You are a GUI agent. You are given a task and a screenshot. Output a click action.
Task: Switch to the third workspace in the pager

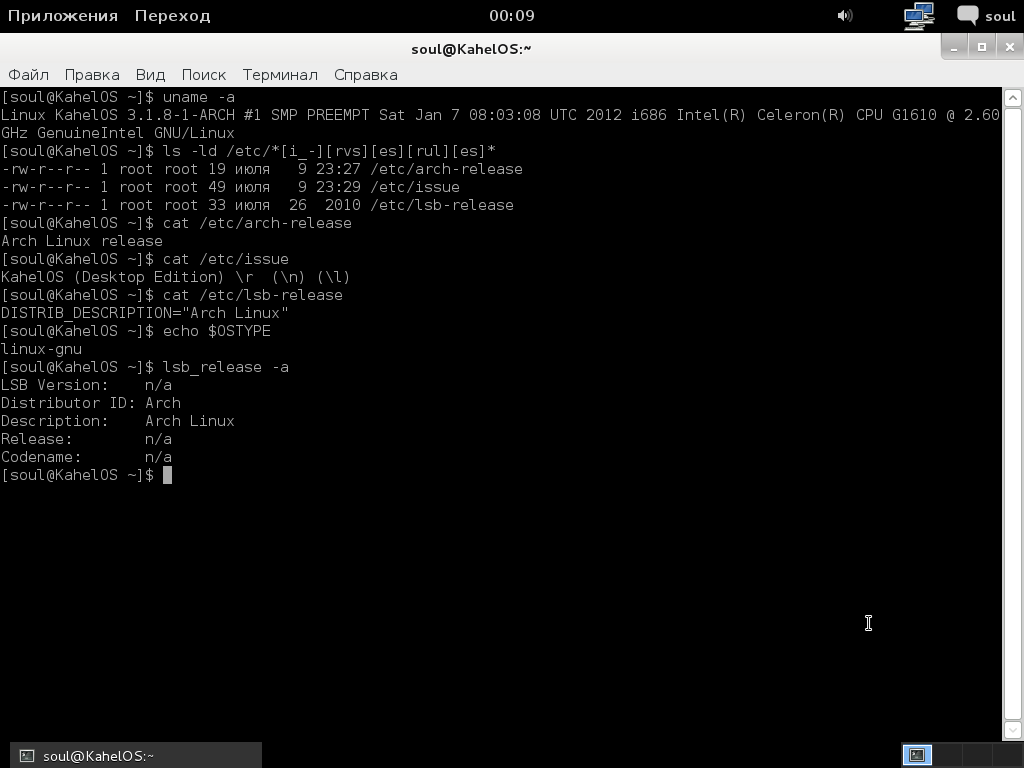click(x=976, y=756)
